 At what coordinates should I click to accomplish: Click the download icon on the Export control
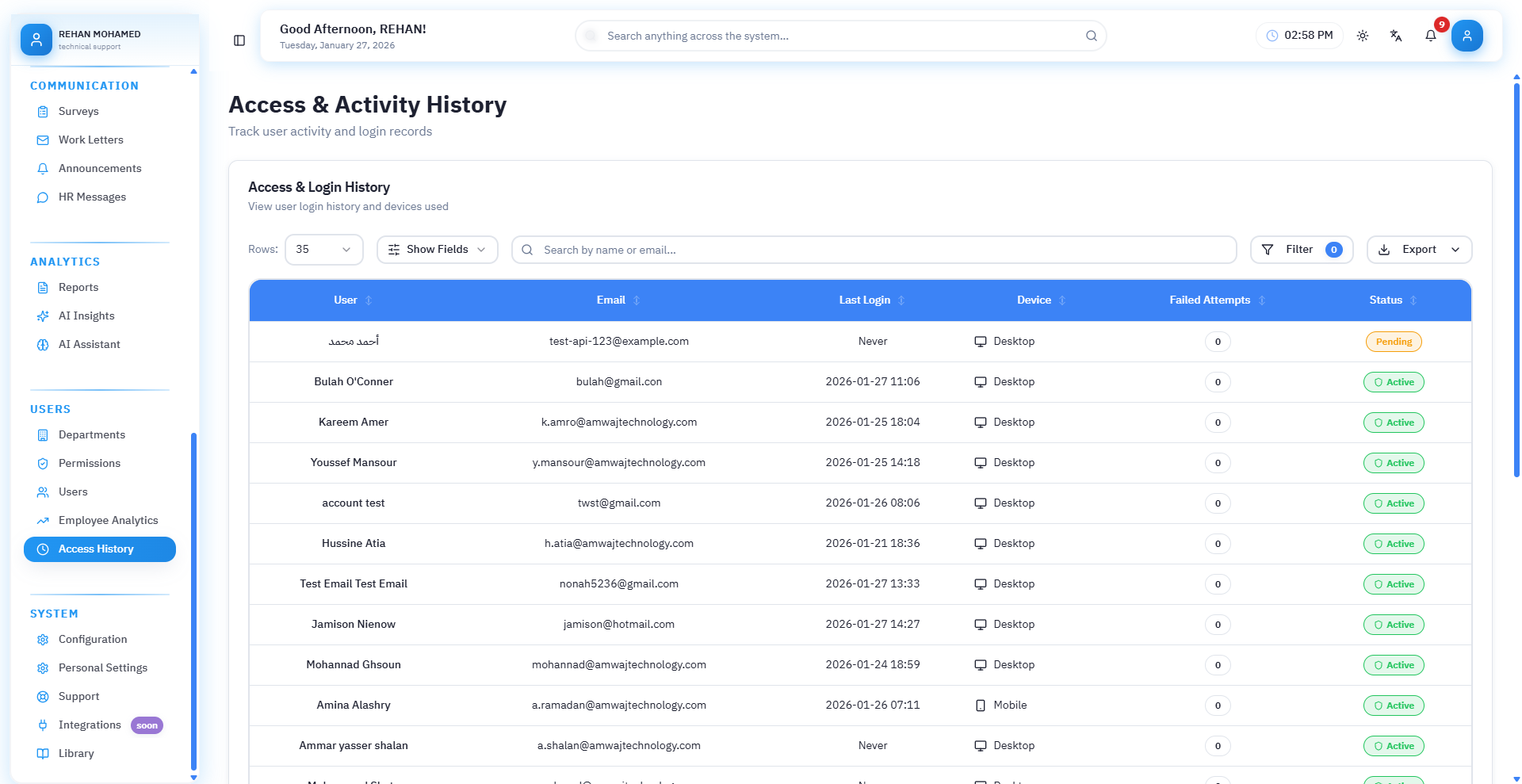pos(1383,249)
